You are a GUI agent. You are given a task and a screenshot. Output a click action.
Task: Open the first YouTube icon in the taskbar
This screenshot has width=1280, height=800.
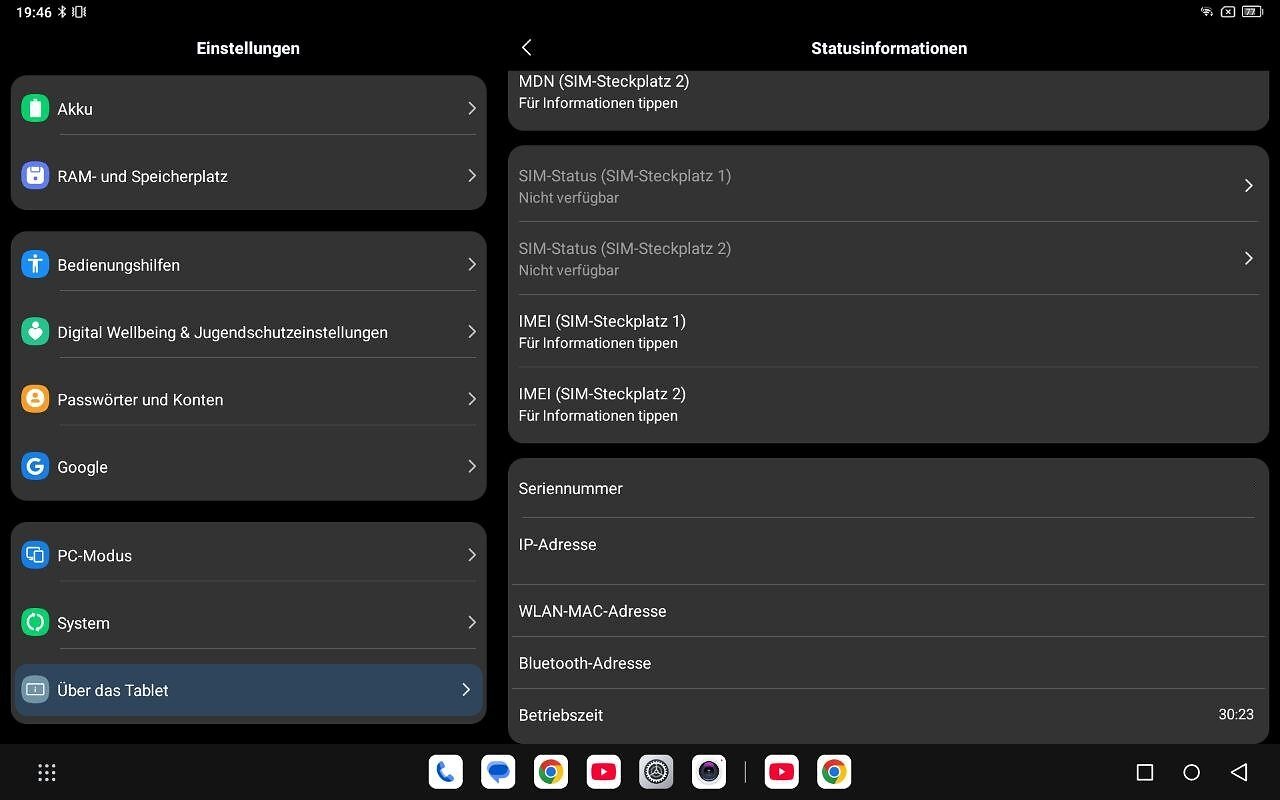(x=604, y=772)
